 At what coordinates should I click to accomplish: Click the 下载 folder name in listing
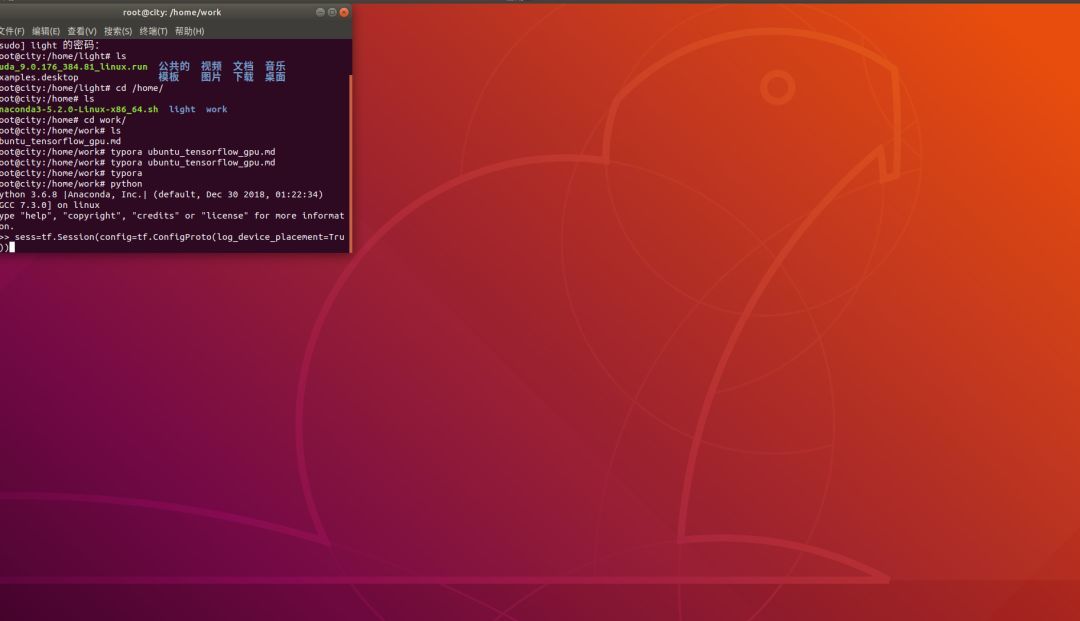click(243, 77)
